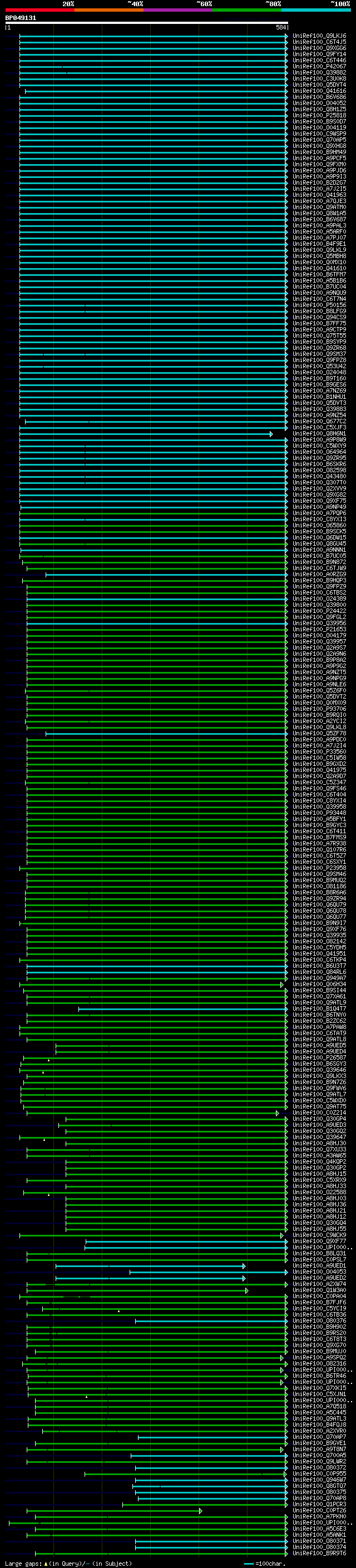Select the UniRef100_A9NQU9 label

click(319, 293)
